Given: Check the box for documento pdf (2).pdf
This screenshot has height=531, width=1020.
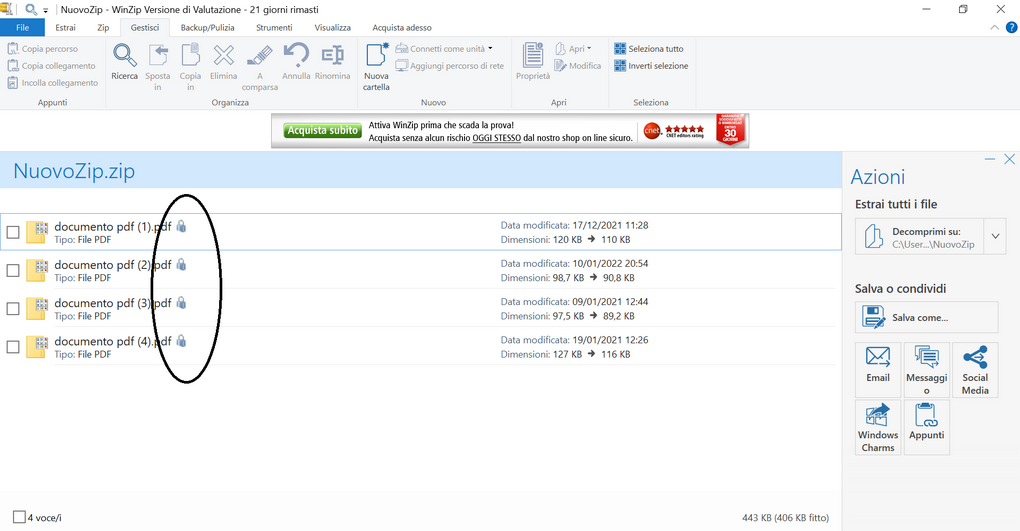Looking at the screenshot, I should 13,270.
